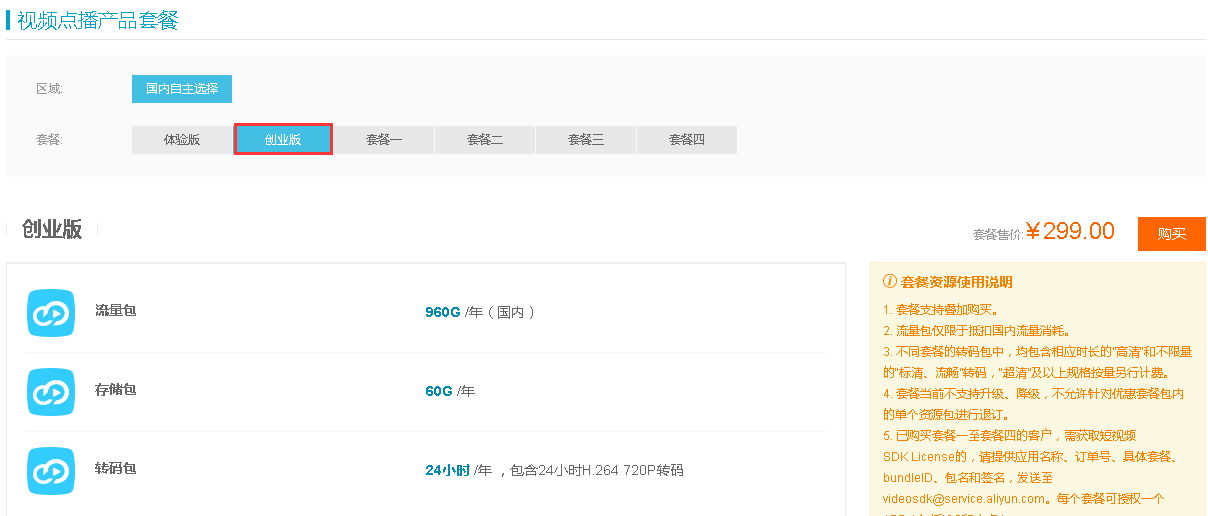Choose the 套餐一 package option
Viewport: 1208px width, 516px height.
tap(384, 140)
